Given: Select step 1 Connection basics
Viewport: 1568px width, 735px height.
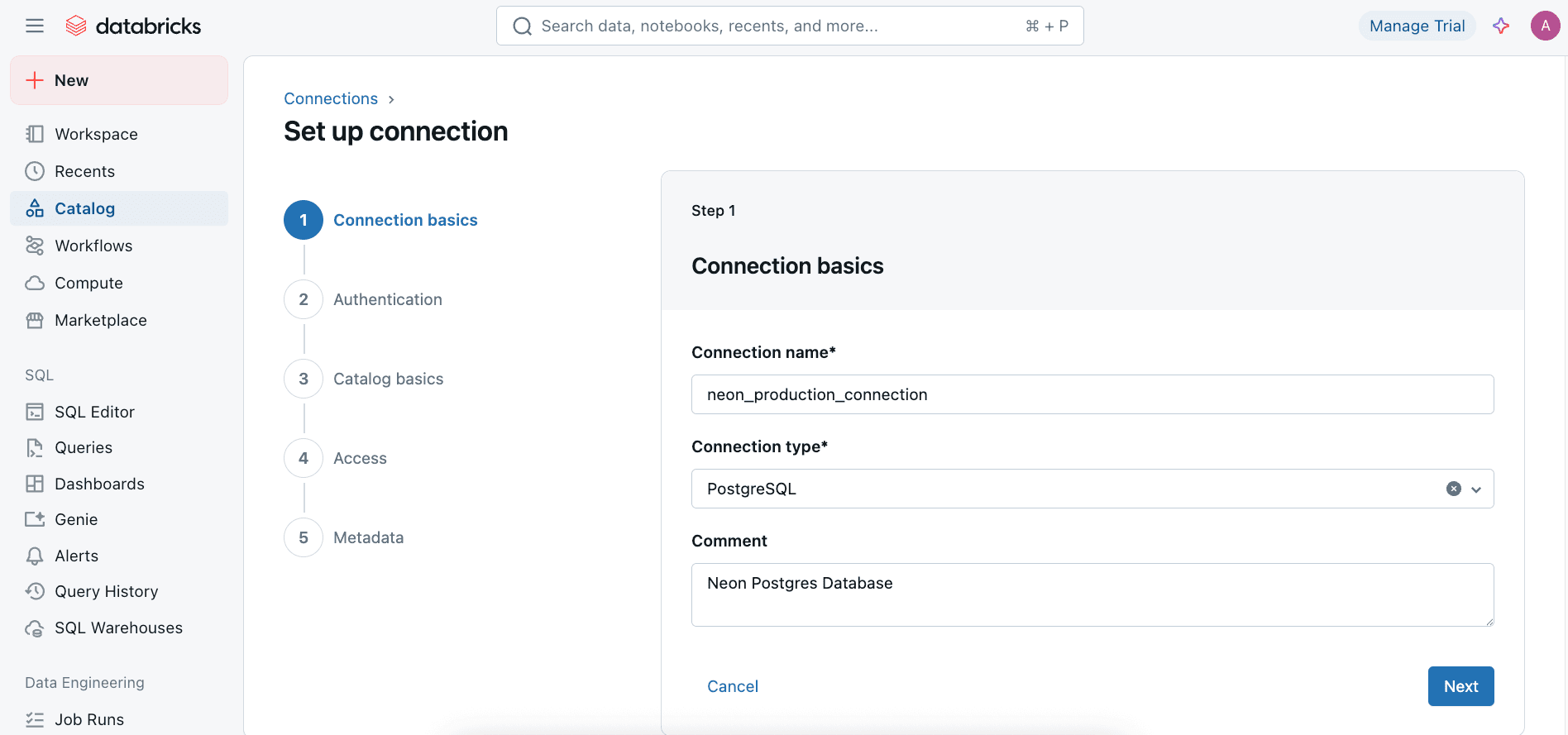Looking at the screenshot, I should (x=381, y=220).
